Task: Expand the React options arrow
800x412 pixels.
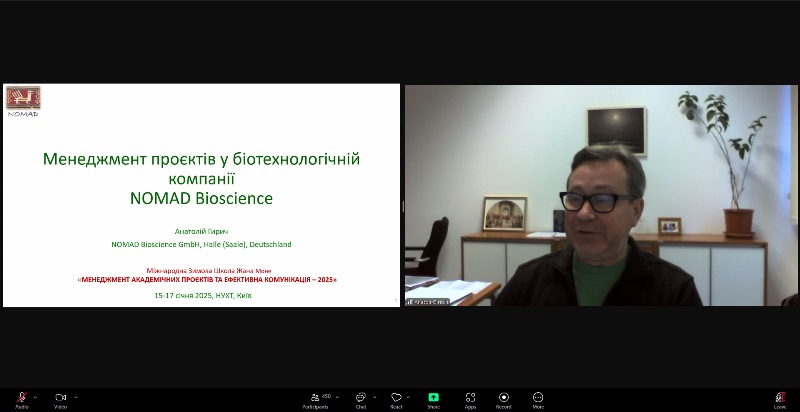Action: (x=408, y=397)
